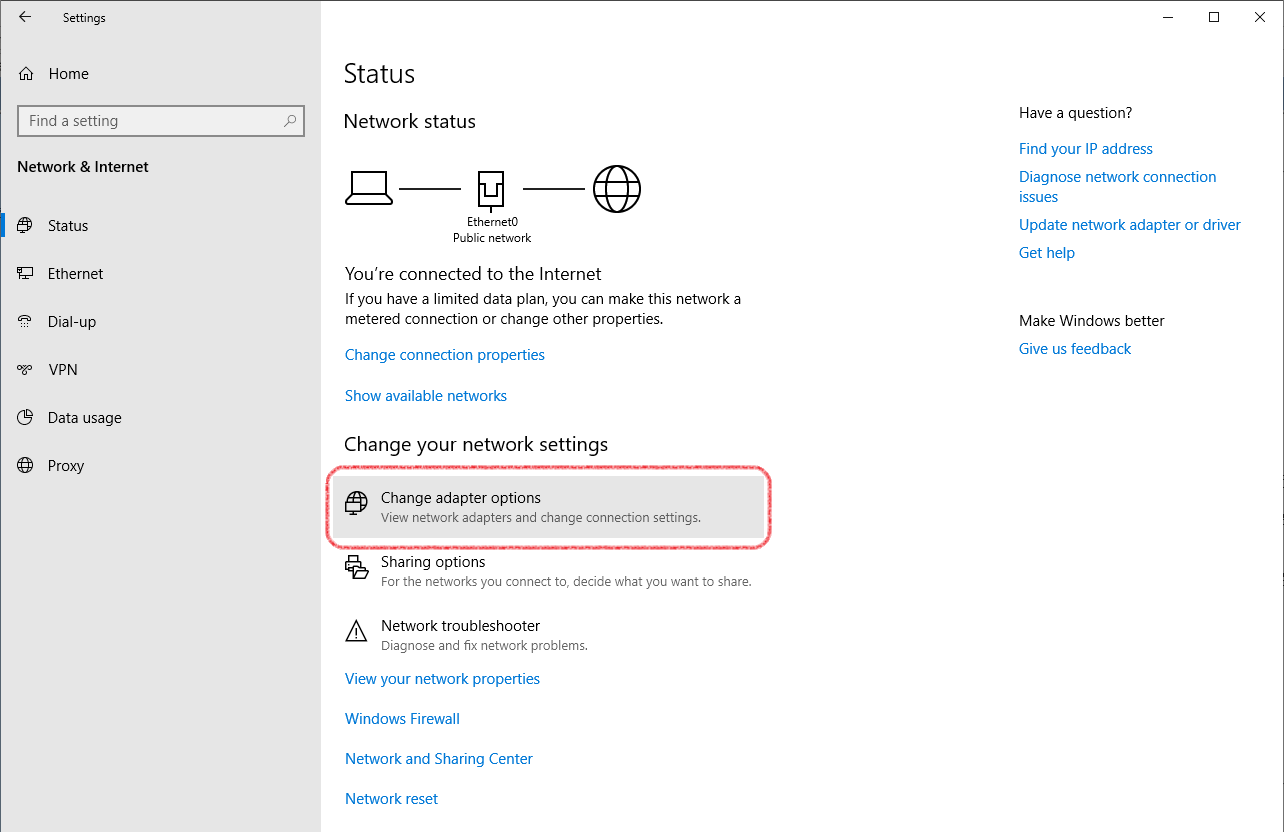Click the VPN icon in sidebar
This screenshot has width=1284, height=832.
pyautogui.click(x=26, y=370)
